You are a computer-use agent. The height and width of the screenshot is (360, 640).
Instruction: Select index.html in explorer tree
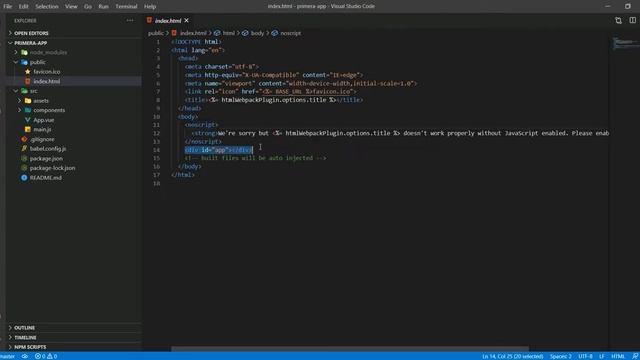coord(47,81)
